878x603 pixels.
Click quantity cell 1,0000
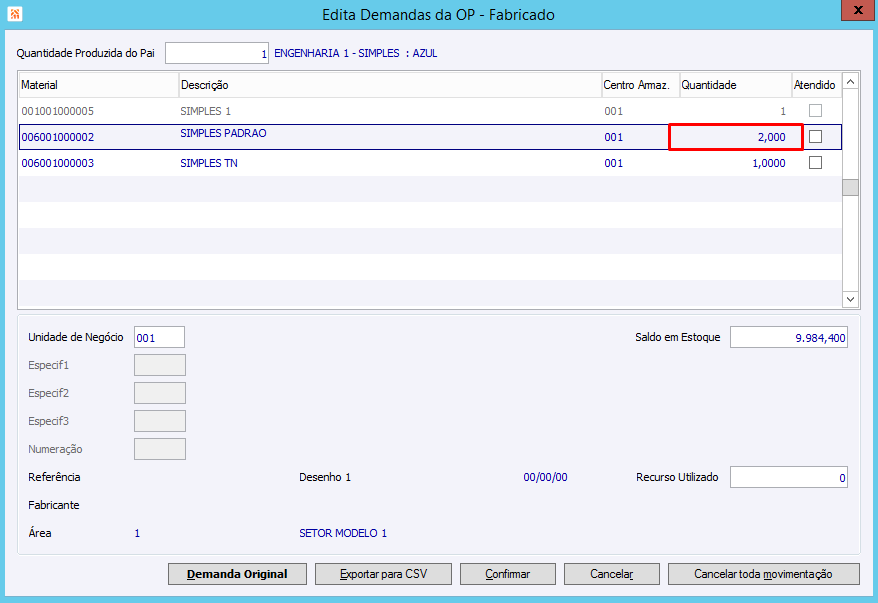point(769,163)
